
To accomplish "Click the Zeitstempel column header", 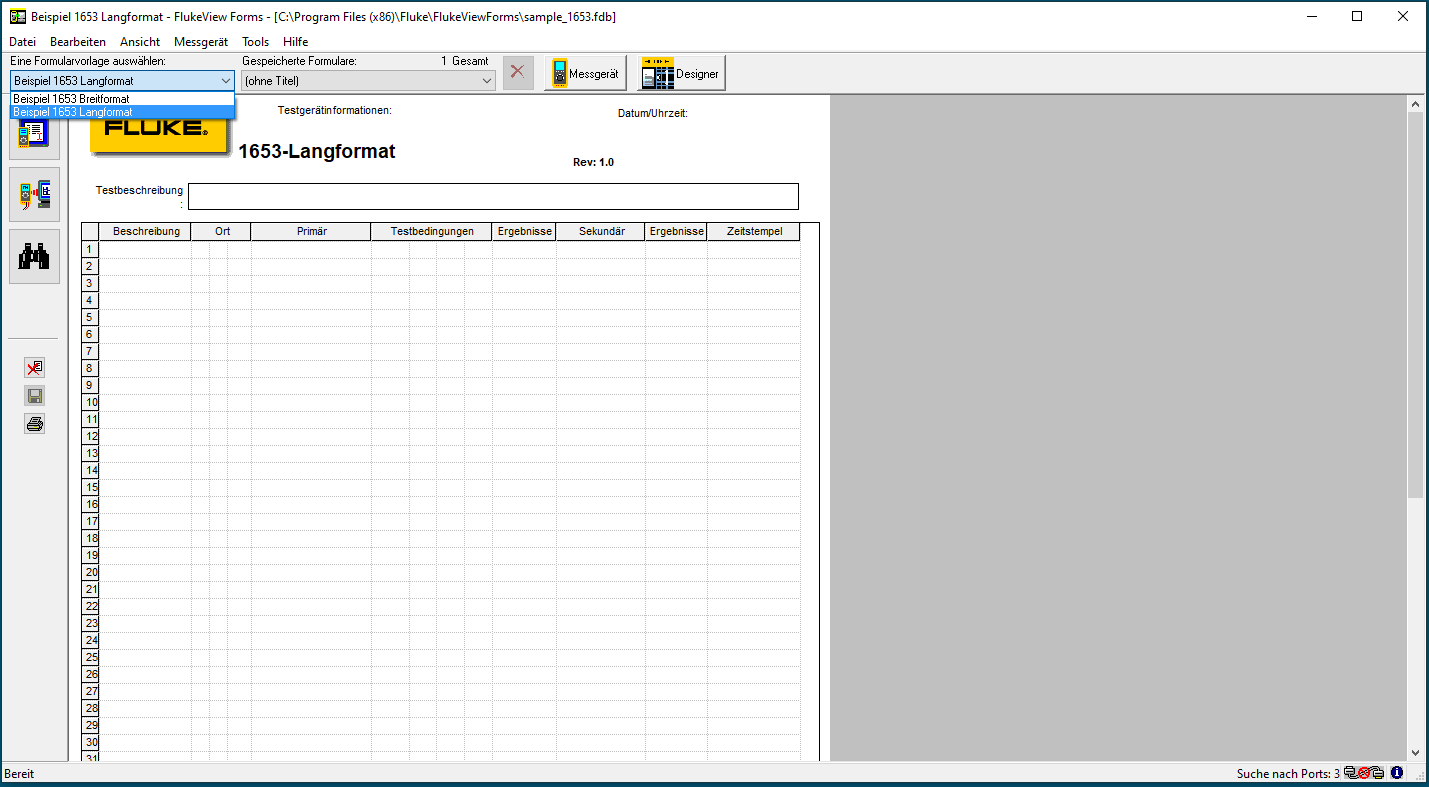I will pyautogui.click(x=754, y=231).
